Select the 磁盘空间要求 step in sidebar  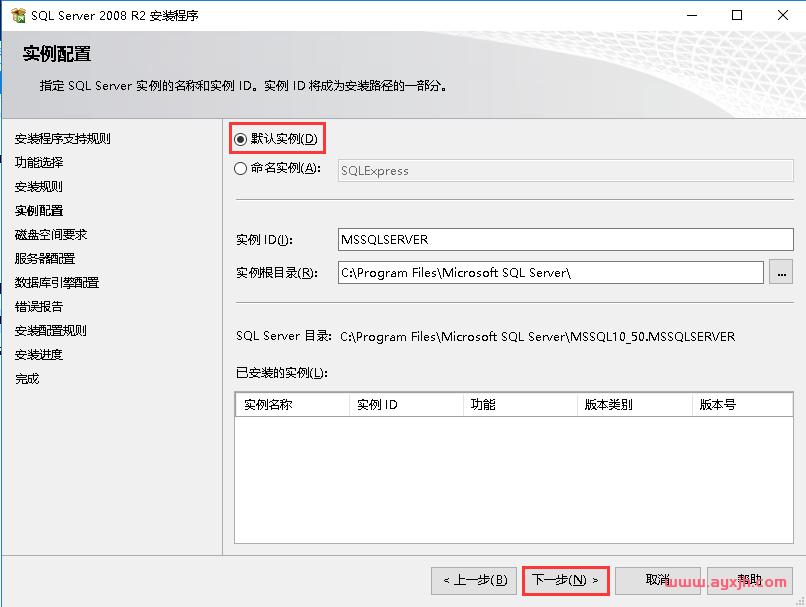pos(51,234)
